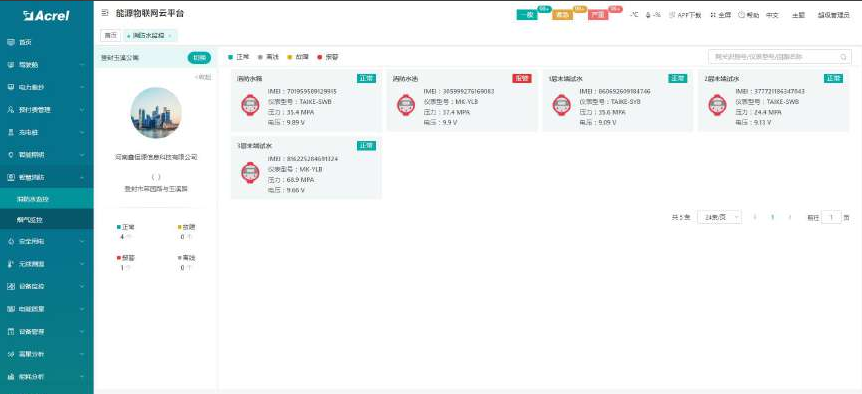Click the 全屏 fullscreen icon
862x394 pixels.
(713, 15)
